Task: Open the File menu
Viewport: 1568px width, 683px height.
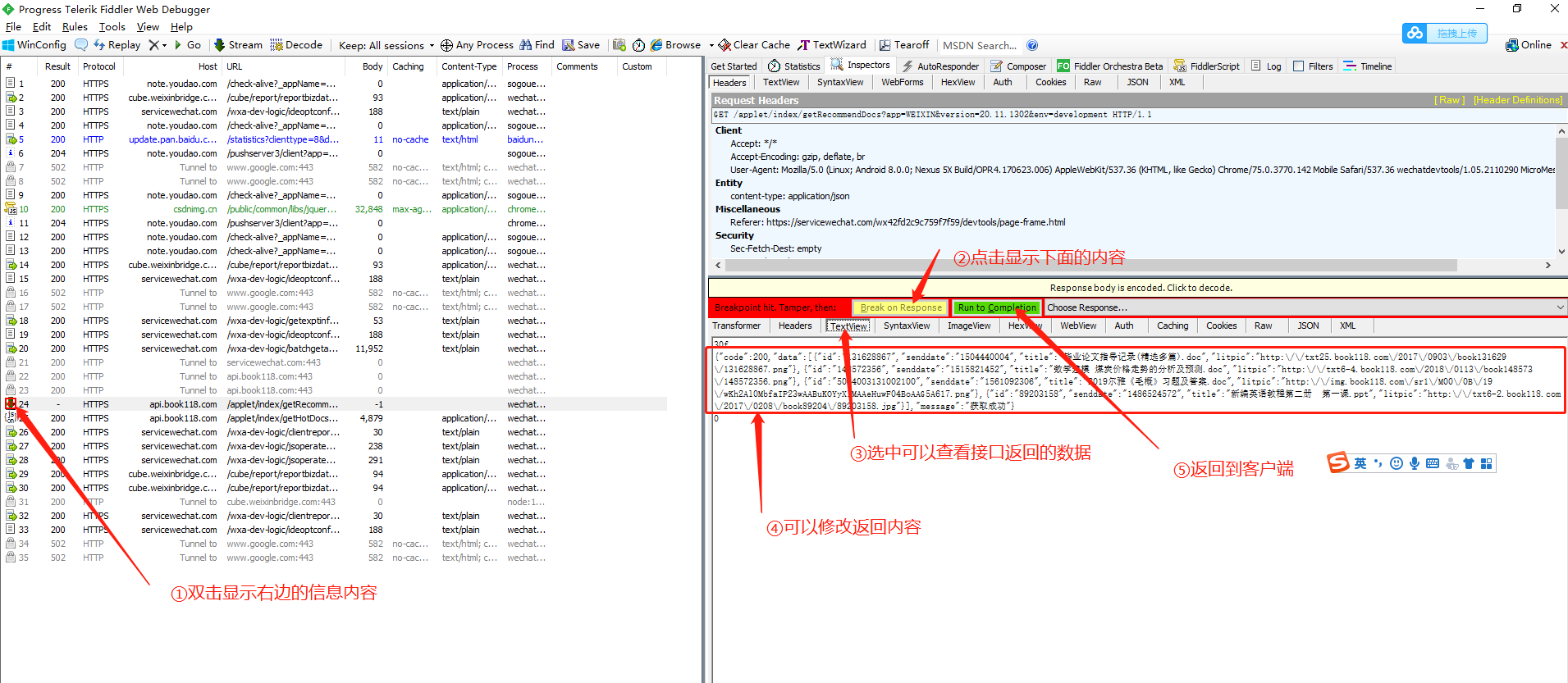Action: (x=13, y=27)
